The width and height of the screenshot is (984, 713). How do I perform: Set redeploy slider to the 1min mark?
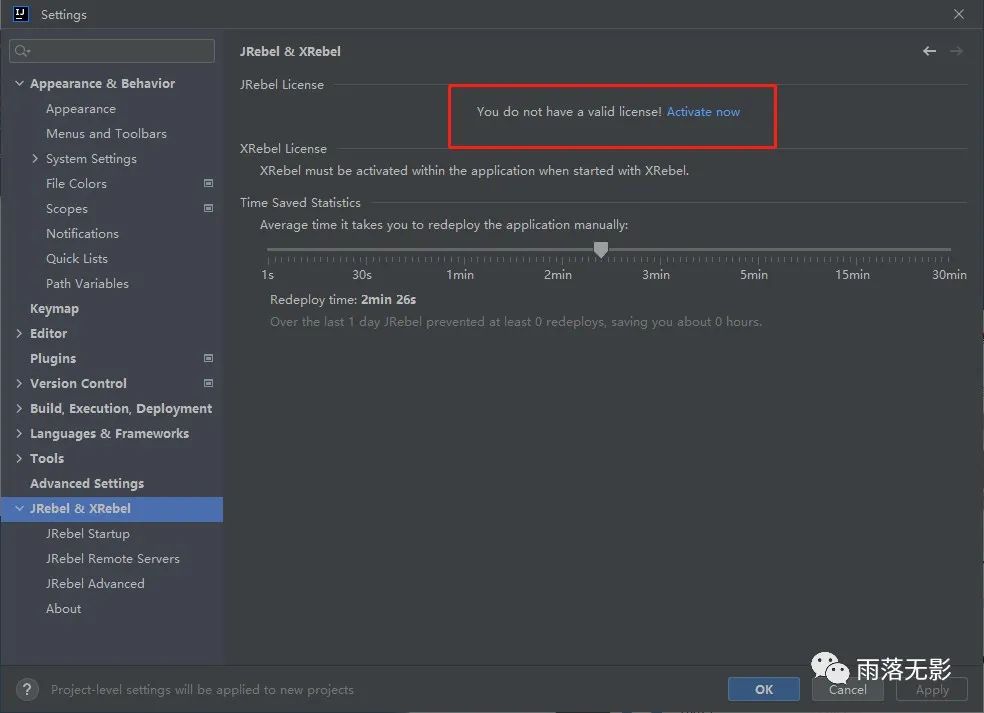[464, 250]
